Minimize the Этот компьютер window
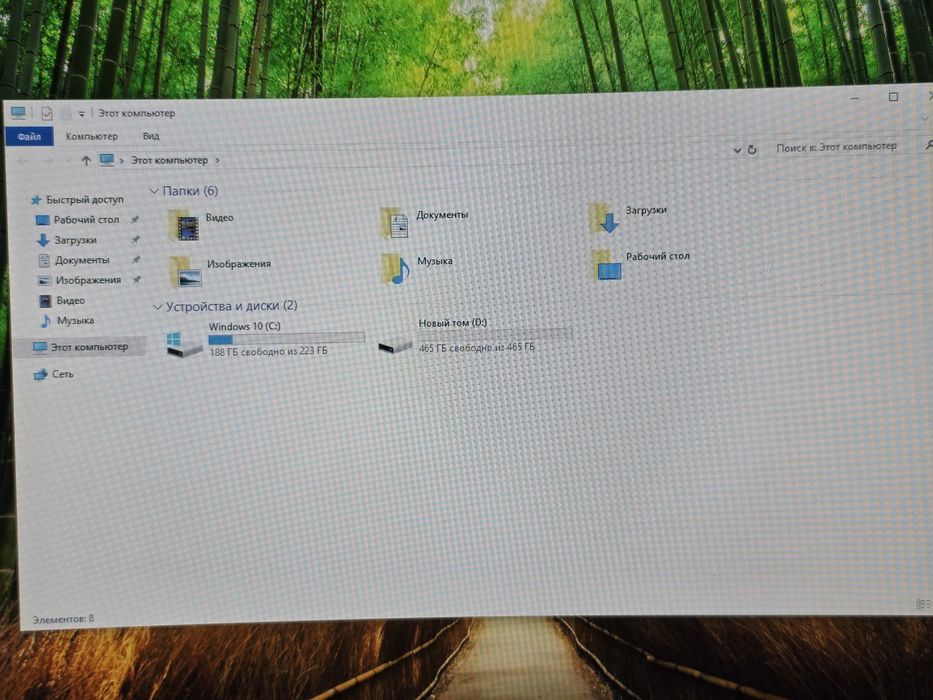This screenshot has height=700, width=933. pos(854,98)
